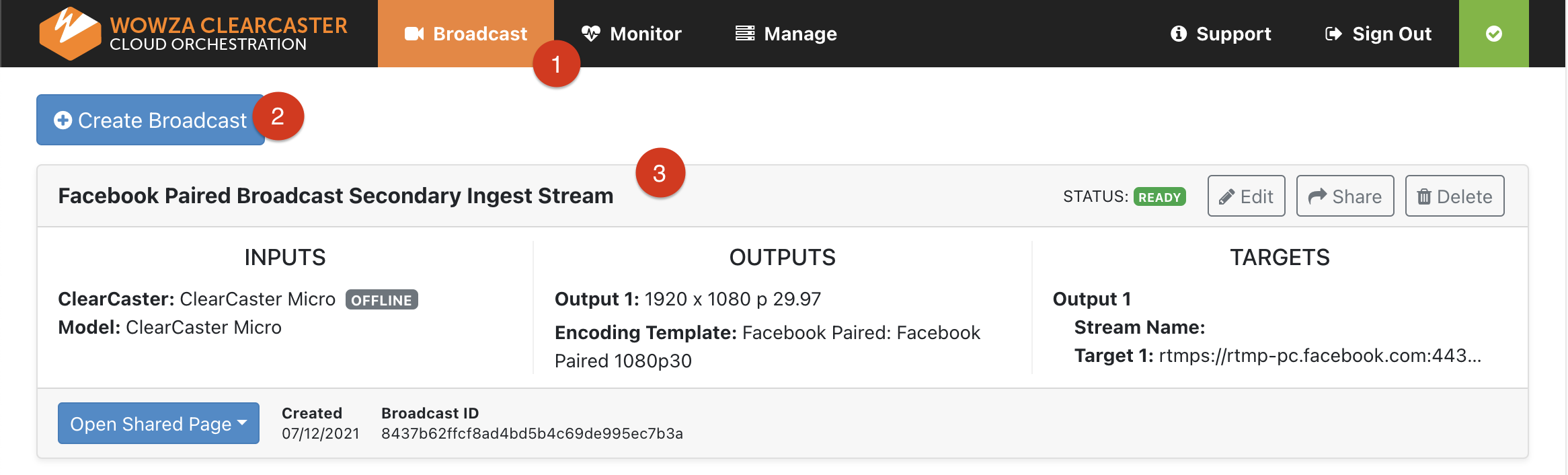Select the Broadcast ID value text

pos(531,434)
